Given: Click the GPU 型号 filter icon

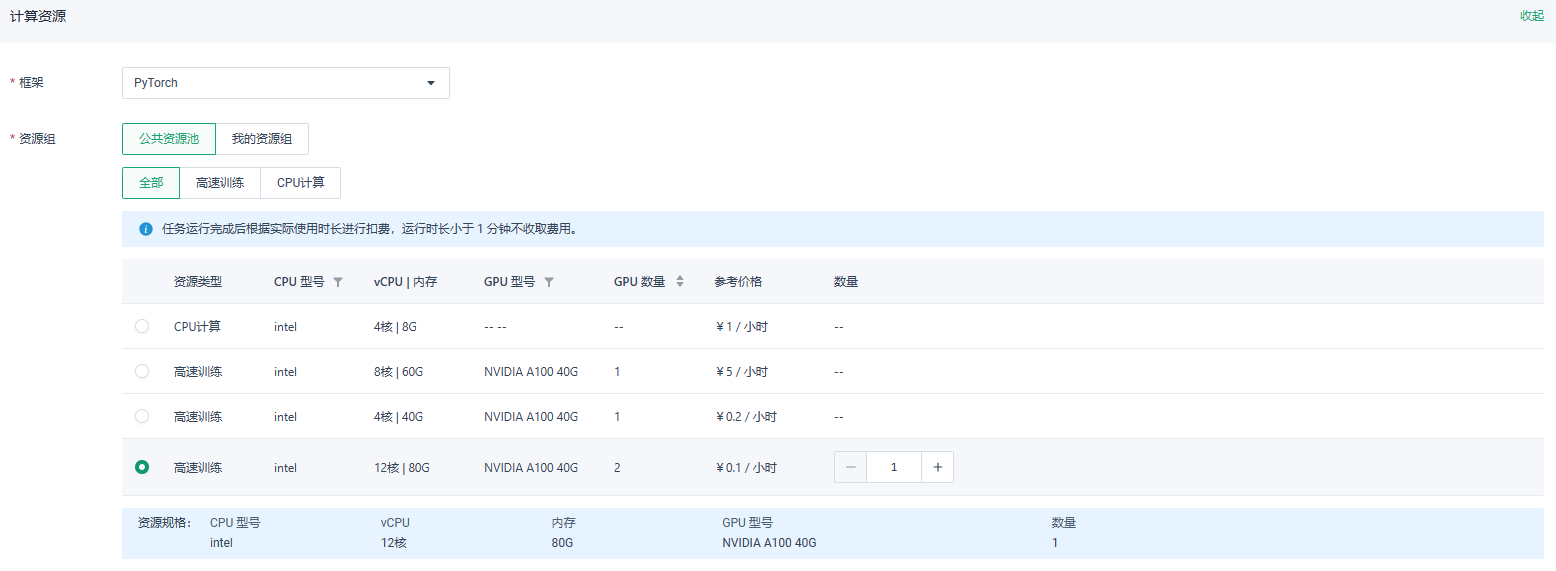Looking at the screenshot, I should pyautogui.click(x=549, y=282).
